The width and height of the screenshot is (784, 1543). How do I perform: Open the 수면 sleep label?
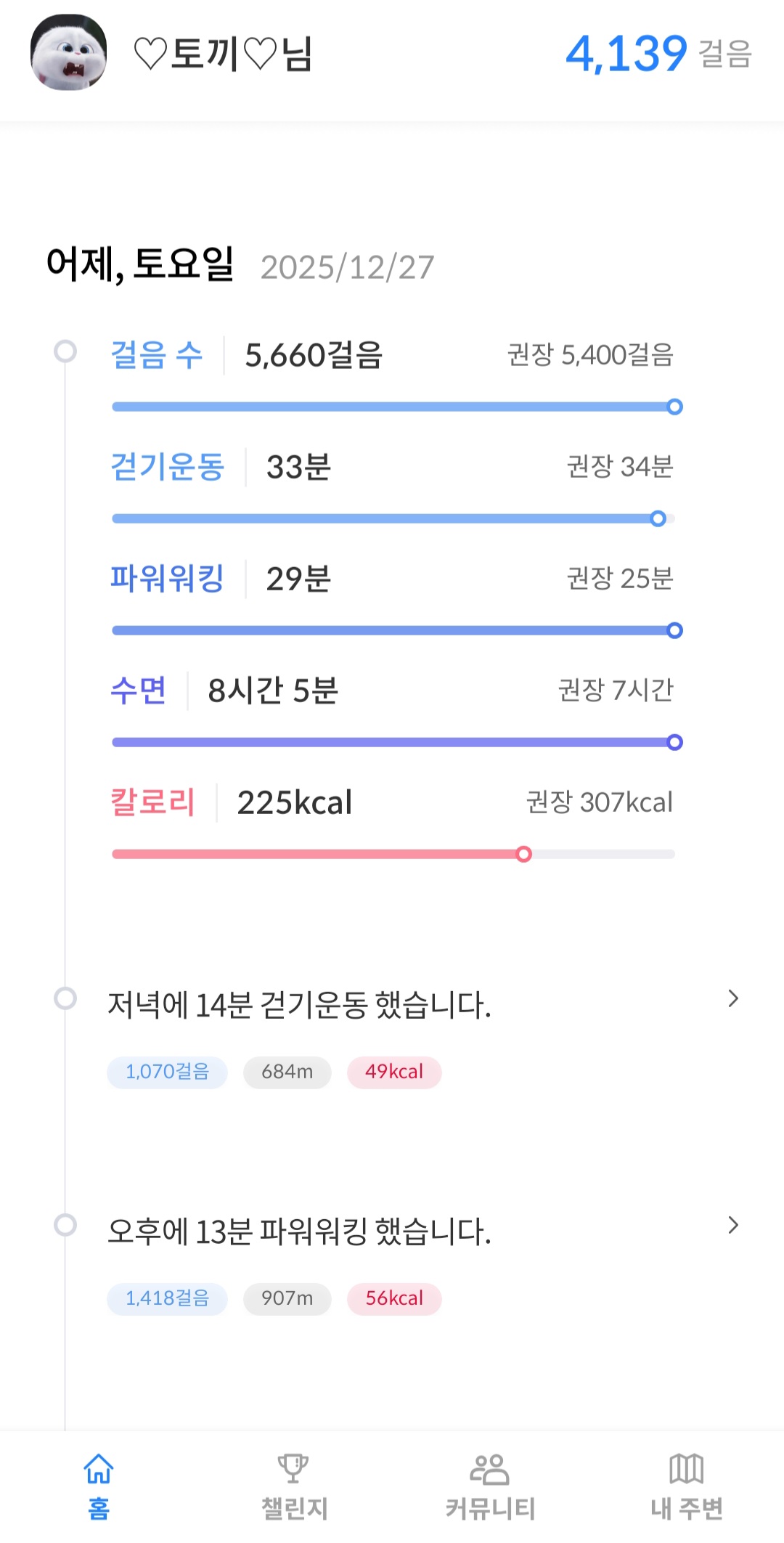[139, 691]
